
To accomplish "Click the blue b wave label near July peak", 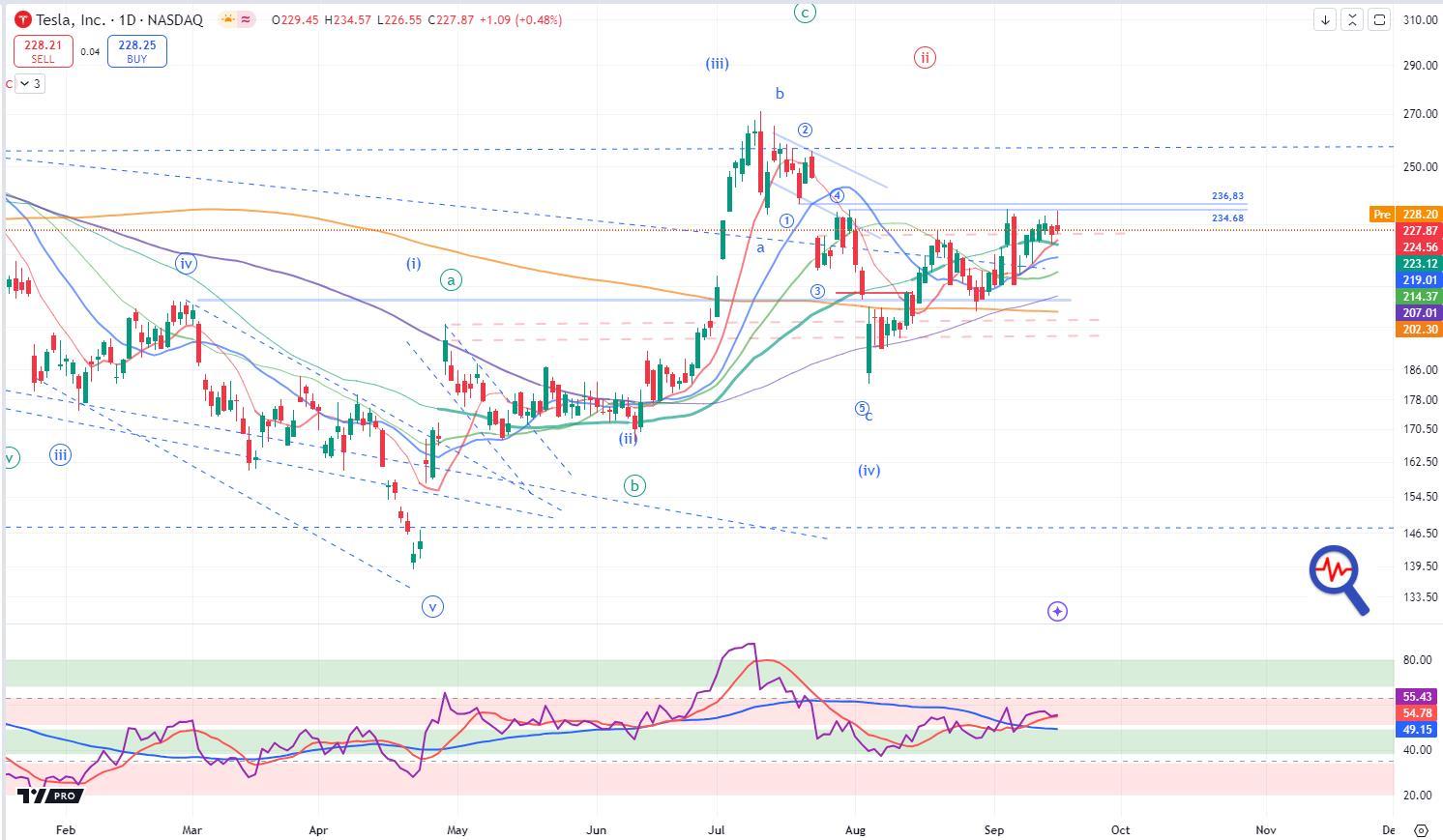I will (779, 94).
